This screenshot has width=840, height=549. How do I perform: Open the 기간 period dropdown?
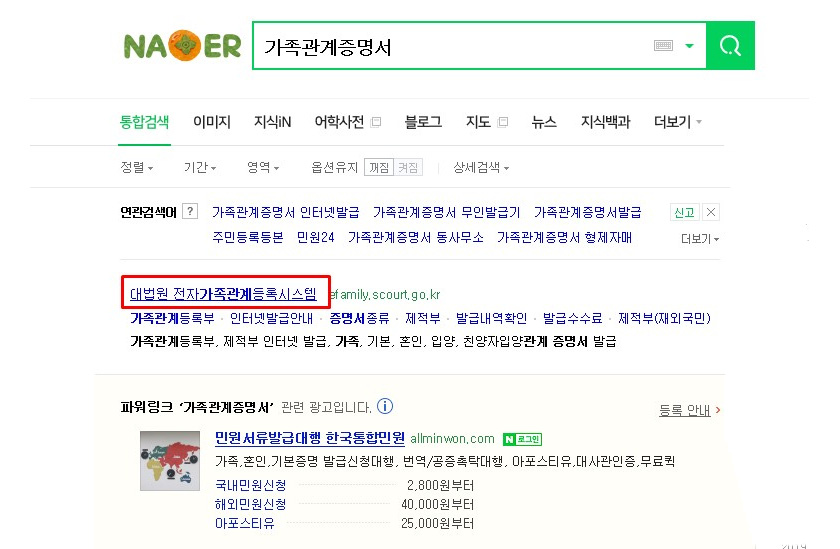(200, 168)
